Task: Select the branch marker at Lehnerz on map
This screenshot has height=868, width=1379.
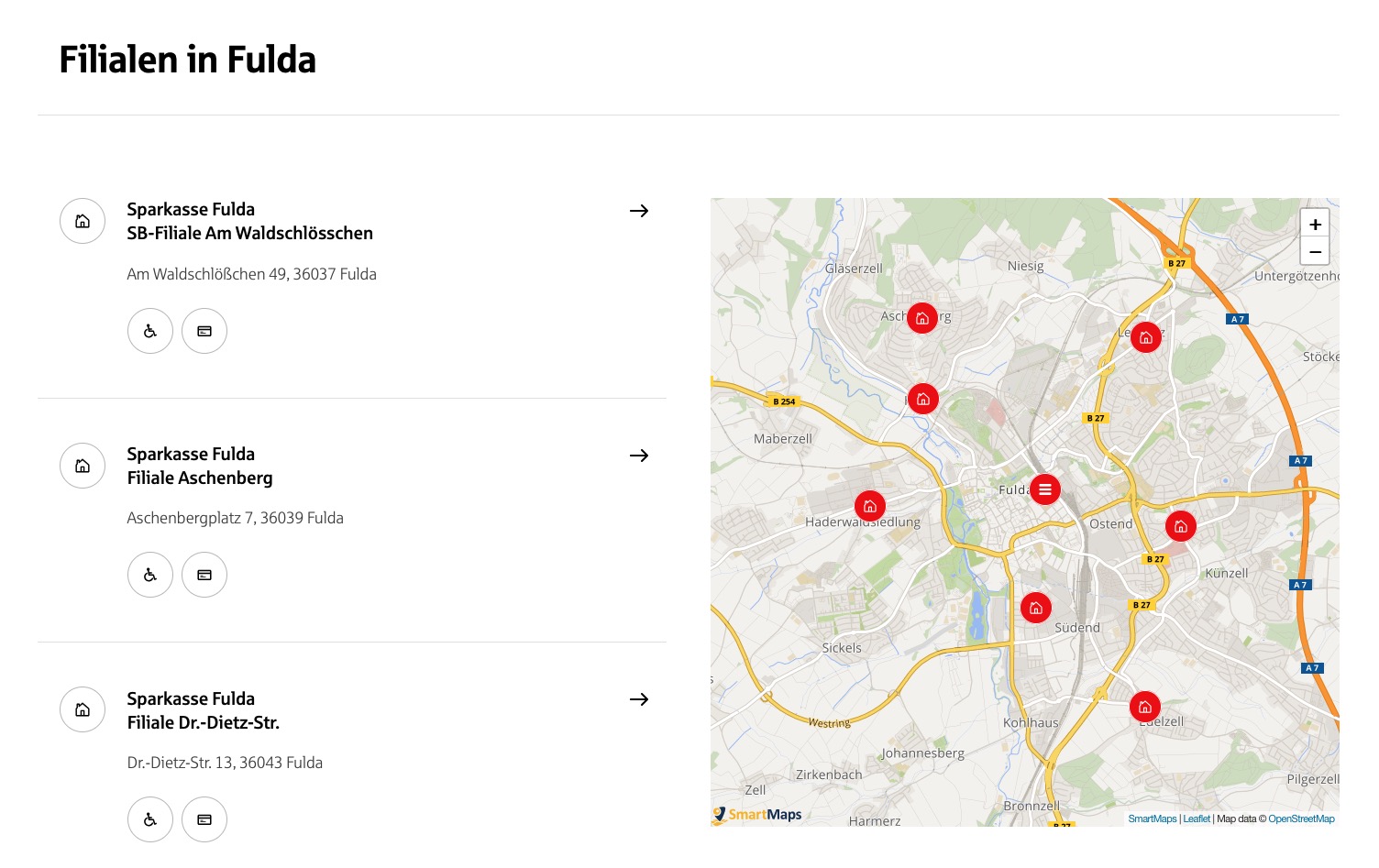Action: (x=1145, y=337)
